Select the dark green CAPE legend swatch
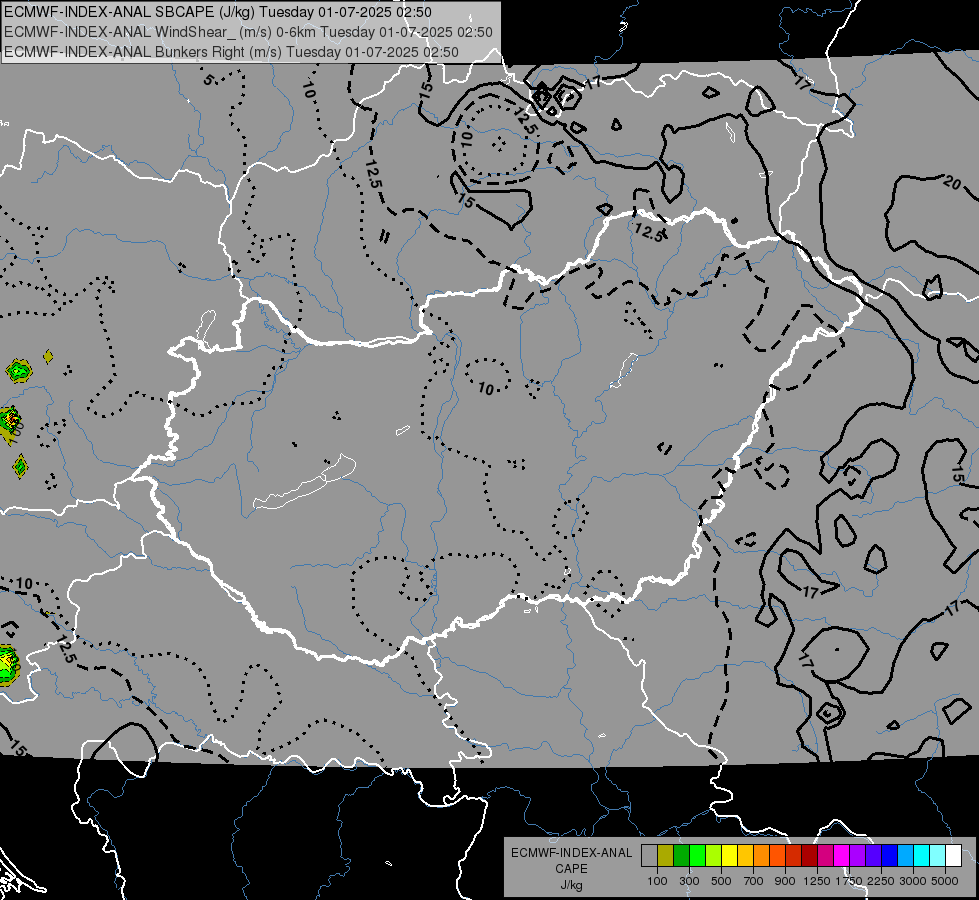 click(x=682, y=855)
